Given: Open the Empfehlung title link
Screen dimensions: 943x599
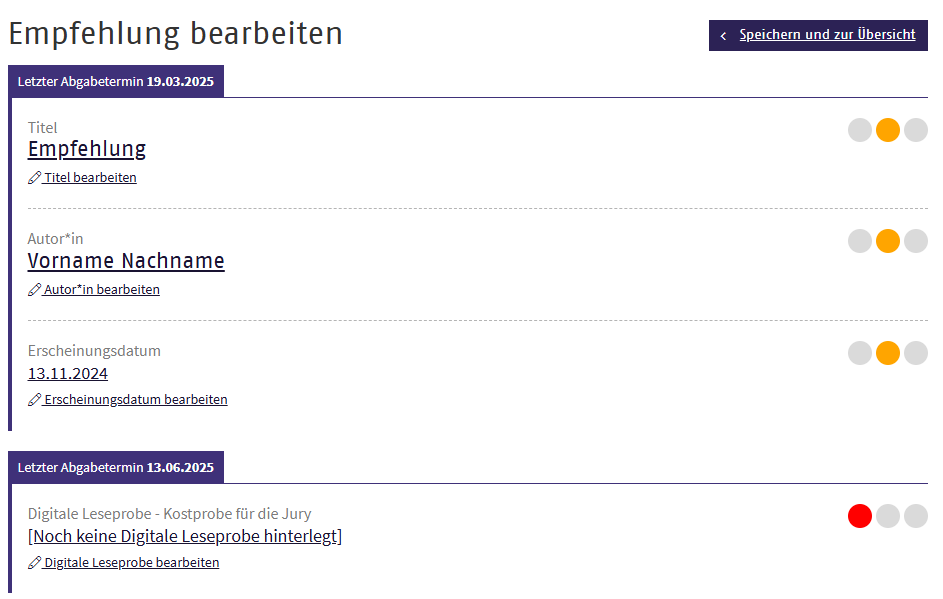Looking at the screenshot, I should coord(87,149).
